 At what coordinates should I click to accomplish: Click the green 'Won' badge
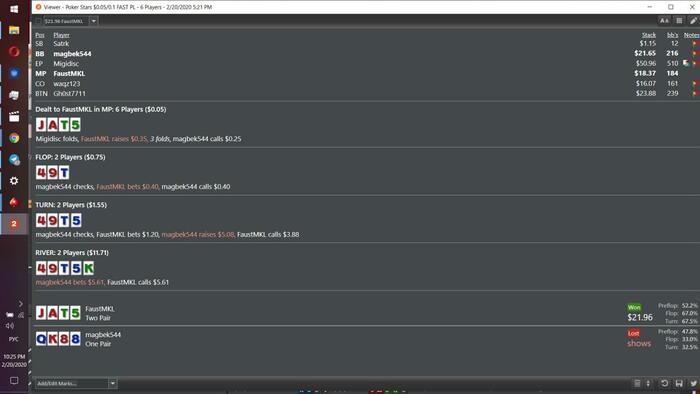(634, 307)
